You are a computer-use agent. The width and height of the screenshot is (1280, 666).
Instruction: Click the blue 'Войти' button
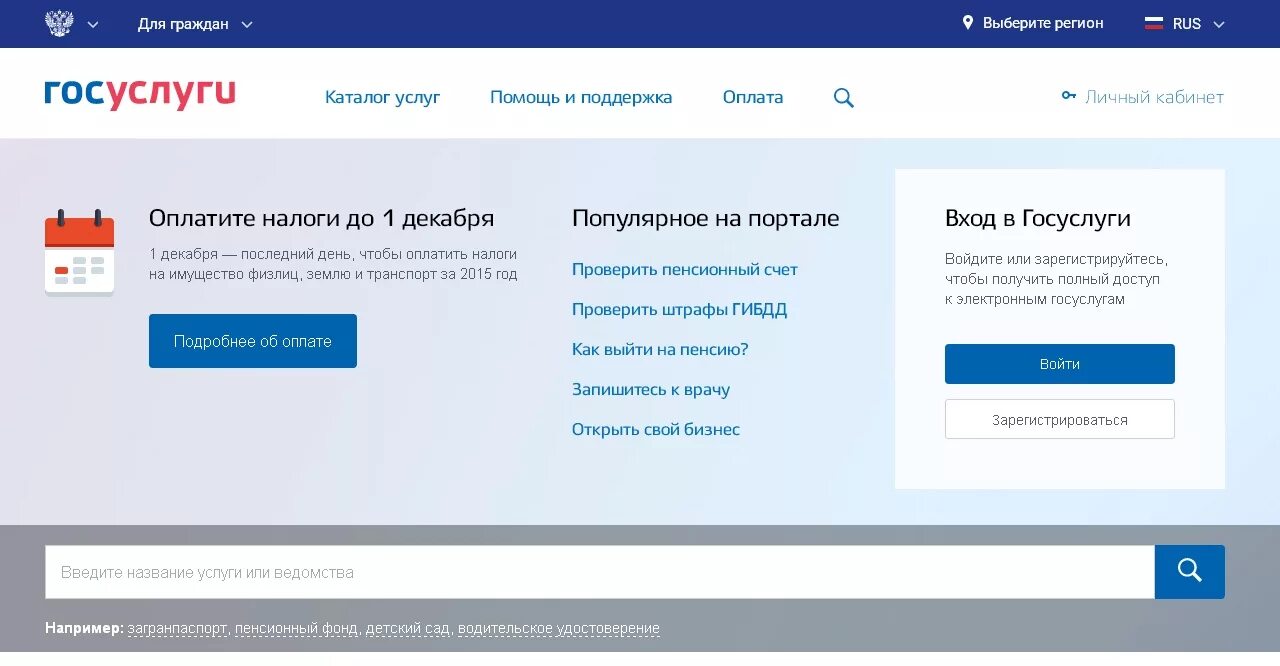pos(1060,364)
